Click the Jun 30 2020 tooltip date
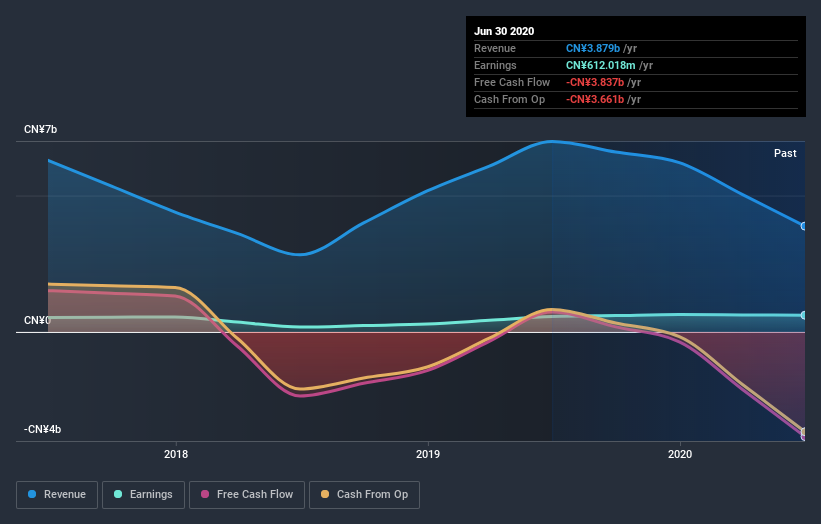Screen dimensions: 821x524 click(504, 31)
